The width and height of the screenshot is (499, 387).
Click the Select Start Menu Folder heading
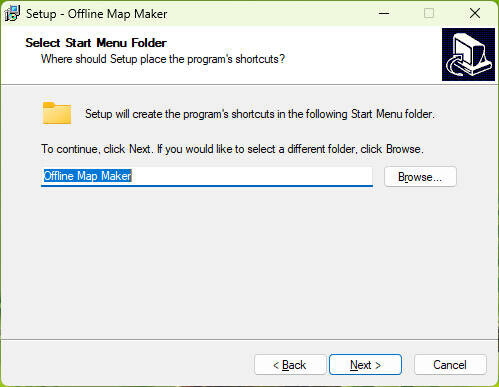pyautogui.click(x=96, y=43)
